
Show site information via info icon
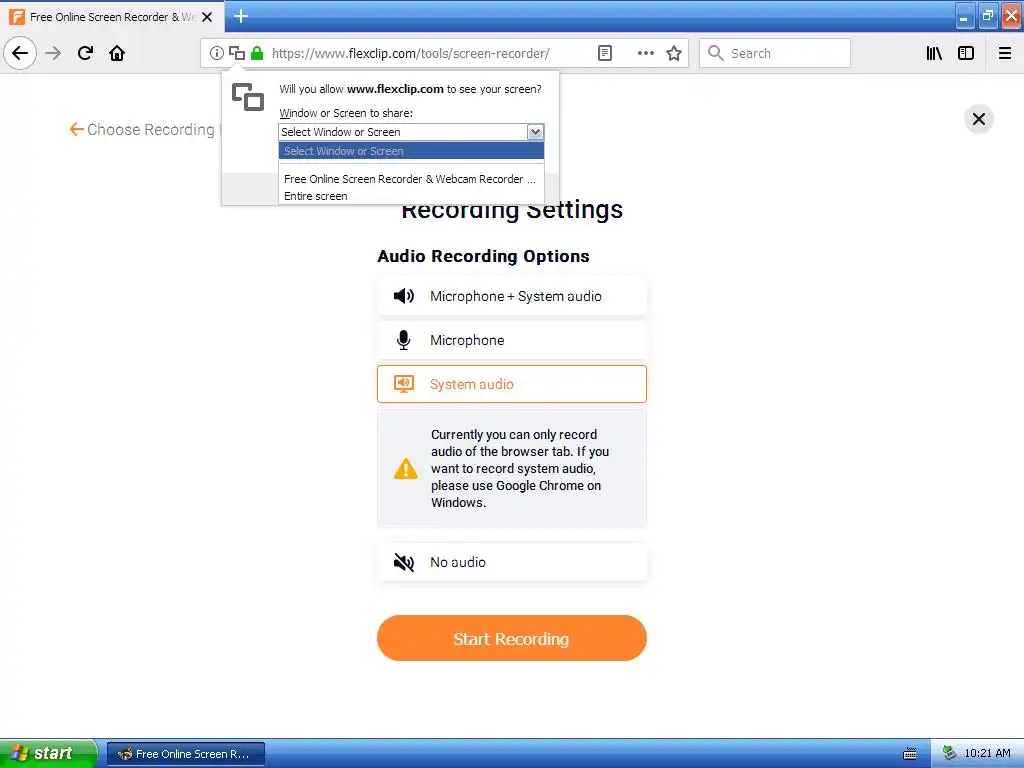(x=217, y=53)
